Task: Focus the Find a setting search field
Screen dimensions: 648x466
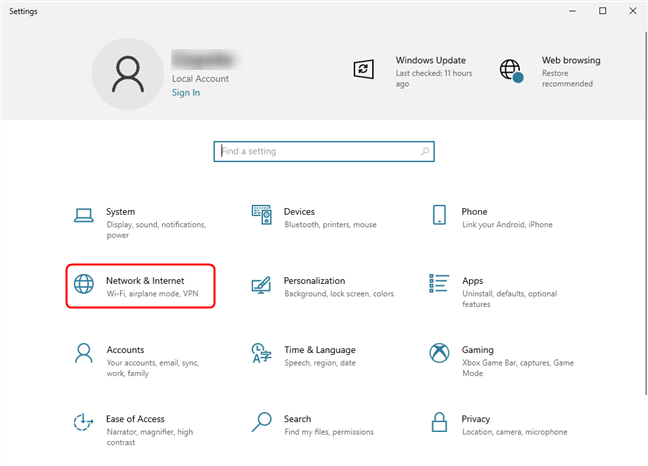Action: click(x=324, y=152)
